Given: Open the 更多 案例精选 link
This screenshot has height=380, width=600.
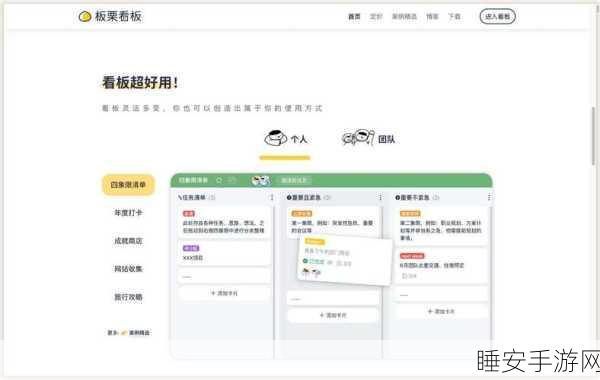Looking at the screenshot, I should [x=129, y=333].
